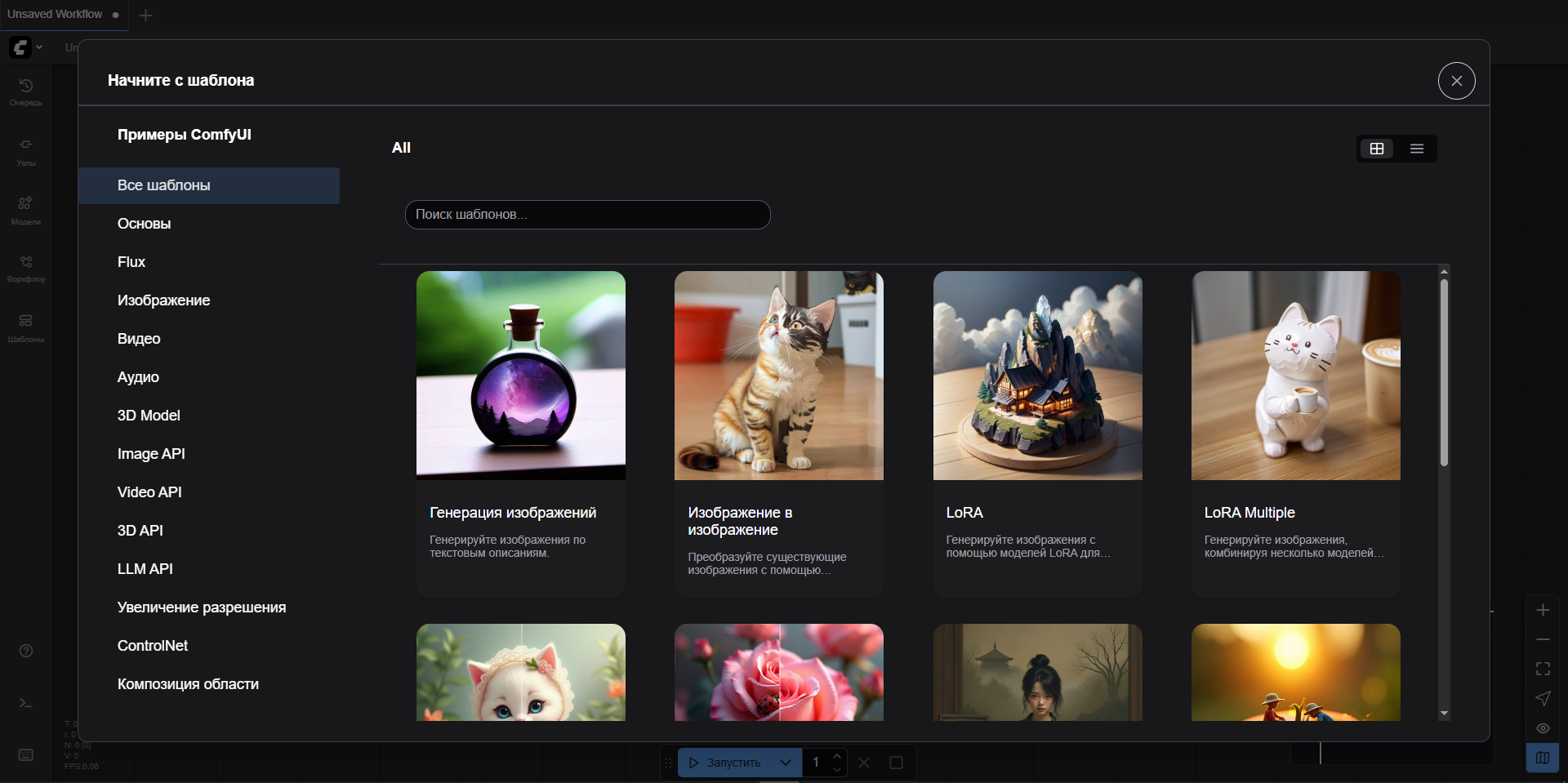Screen dimensions: 1568x783
Task: Open the Templates (Шаблоны) sidebar panel
Action: (x=26, y=328)
